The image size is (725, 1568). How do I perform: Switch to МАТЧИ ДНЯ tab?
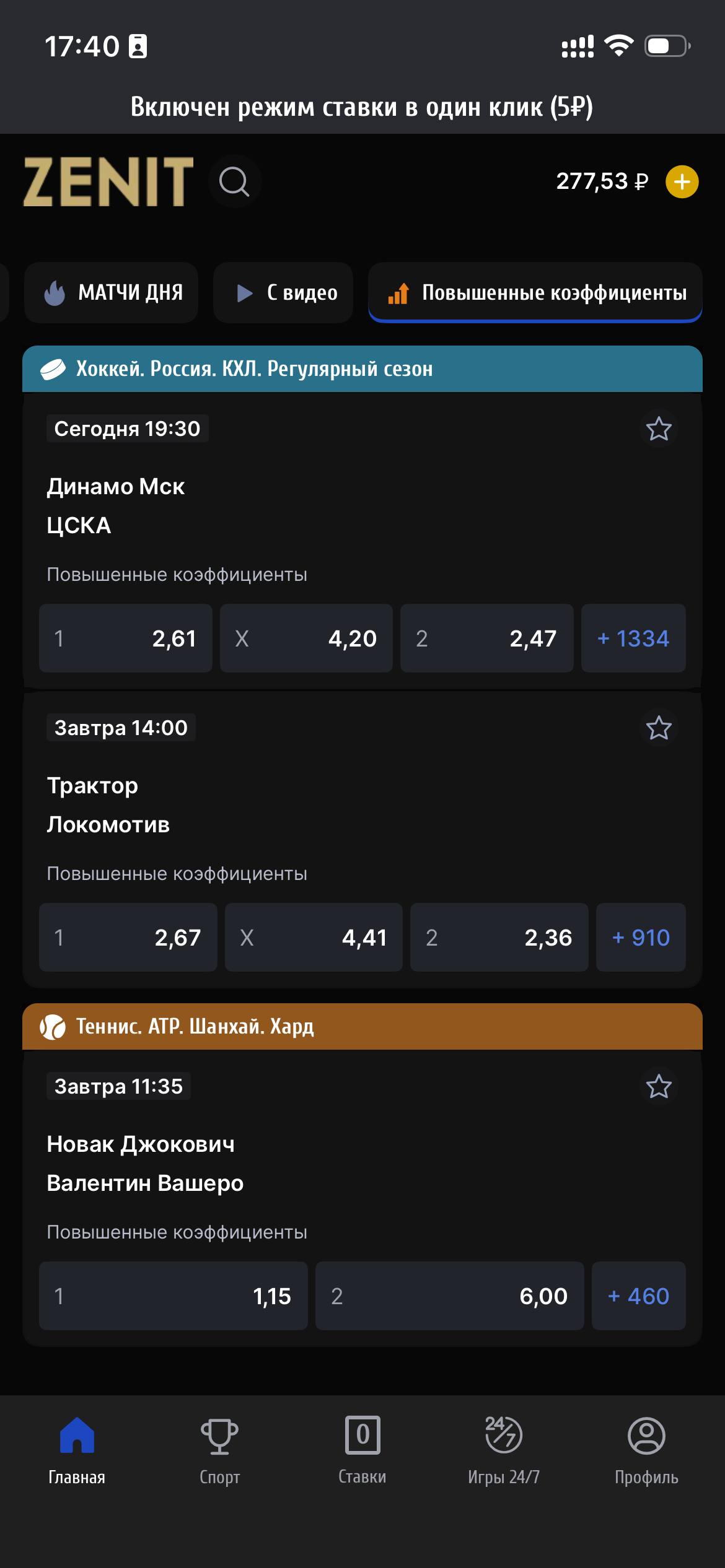(x=112, y=293)
